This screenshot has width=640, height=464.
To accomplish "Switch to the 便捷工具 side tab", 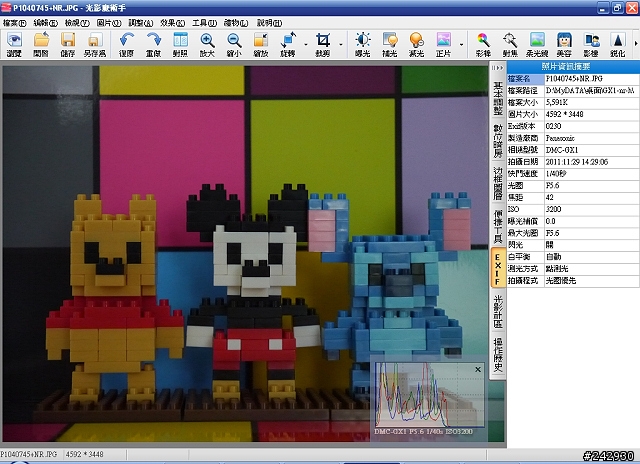I will coord(498,226).
